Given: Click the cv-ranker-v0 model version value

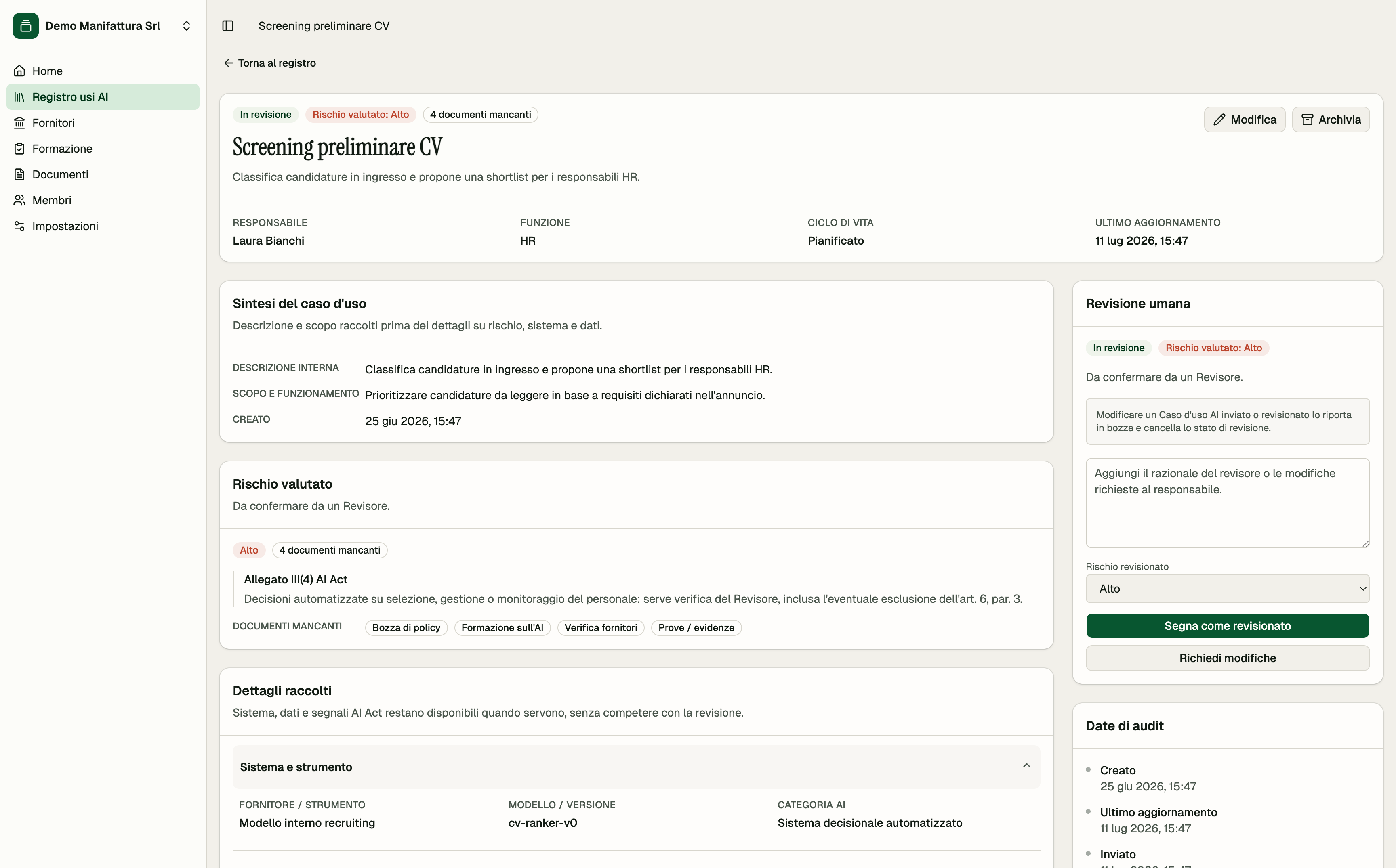Looking at the screenshot, I should (542, 823).
